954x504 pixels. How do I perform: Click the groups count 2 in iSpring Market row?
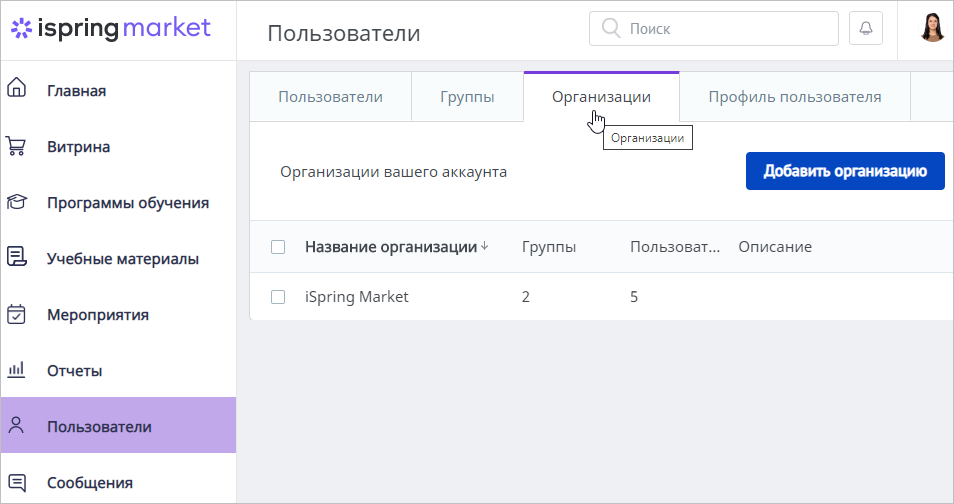pyautogui.click(x=526, y=296)
